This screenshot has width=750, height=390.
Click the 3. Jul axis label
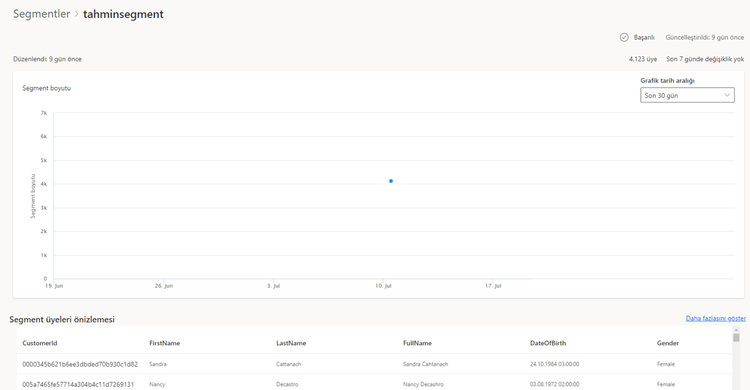[274, 286]
